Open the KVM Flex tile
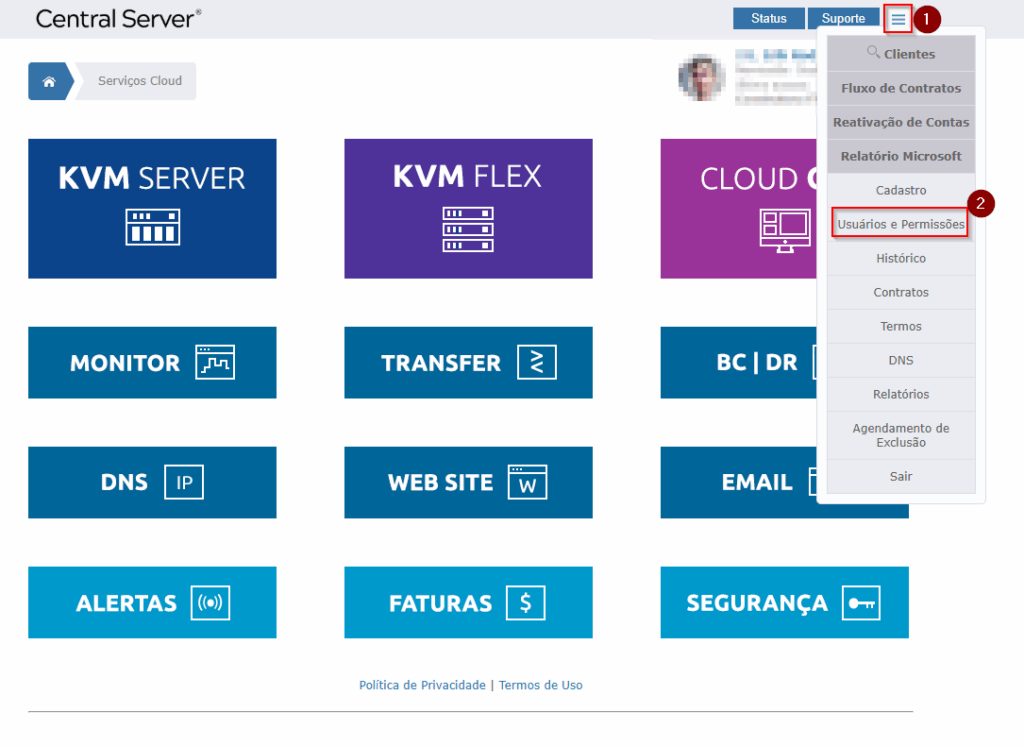Image resolution: width=1024 pixels, height=746 pixels. point(468,208)
